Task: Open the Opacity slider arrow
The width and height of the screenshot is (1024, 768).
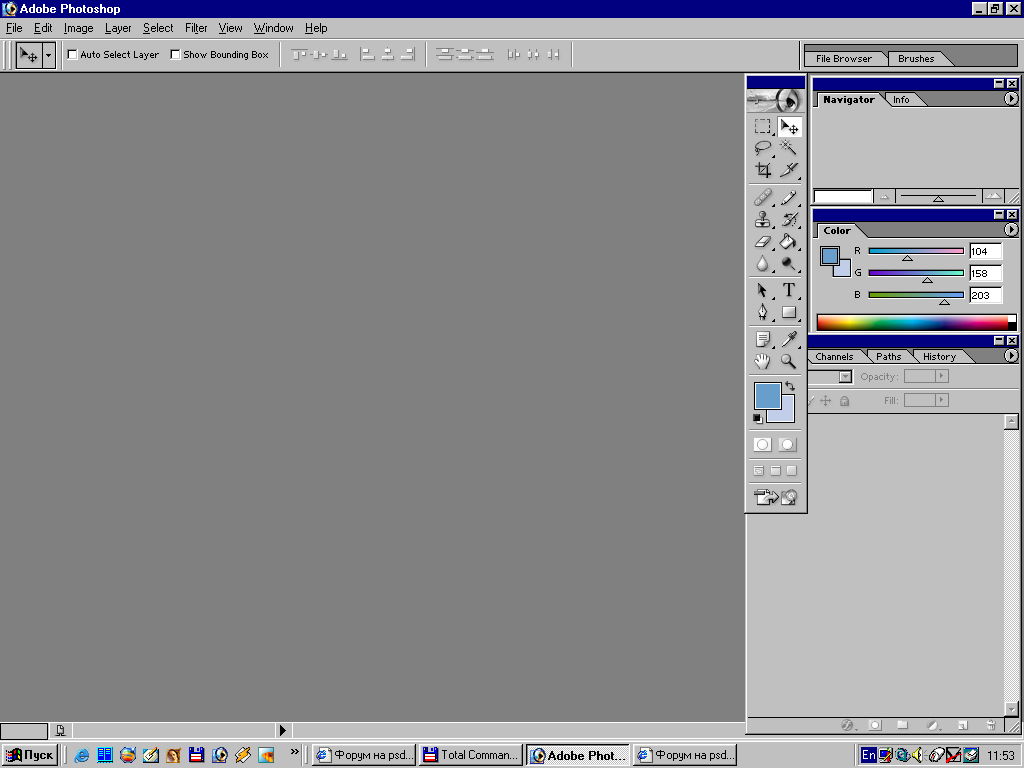Action: click(942, 376)
